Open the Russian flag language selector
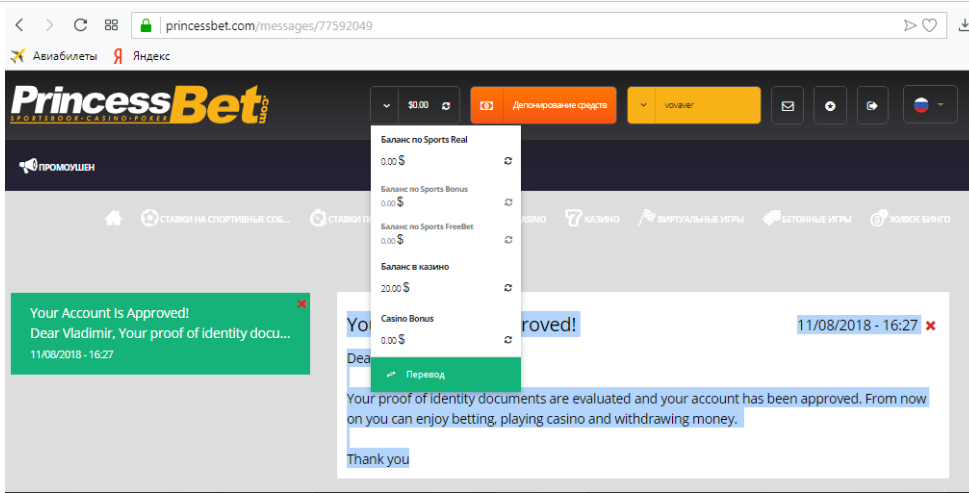Image resolution: width=969 pixels, height=493 pixels. 929,104
